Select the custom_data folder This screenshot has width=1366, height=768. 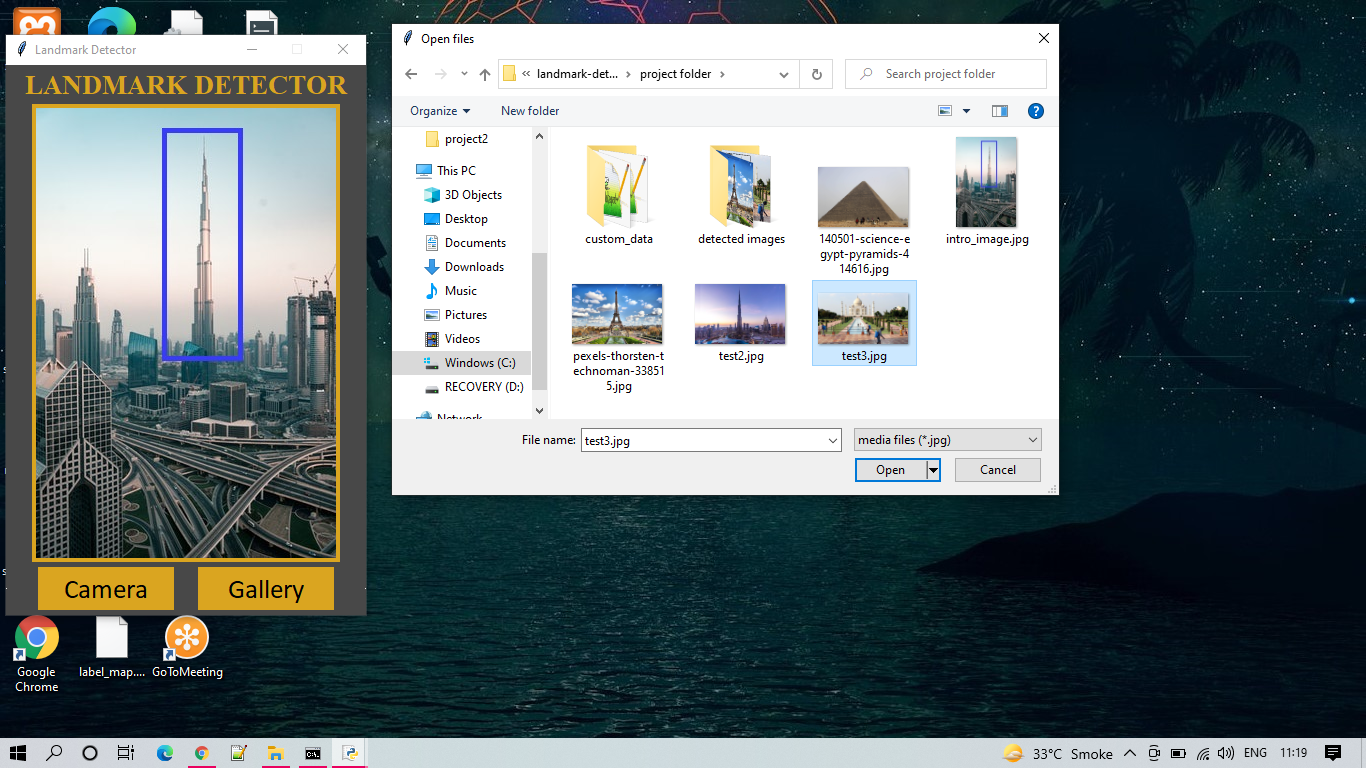point(619,193)
